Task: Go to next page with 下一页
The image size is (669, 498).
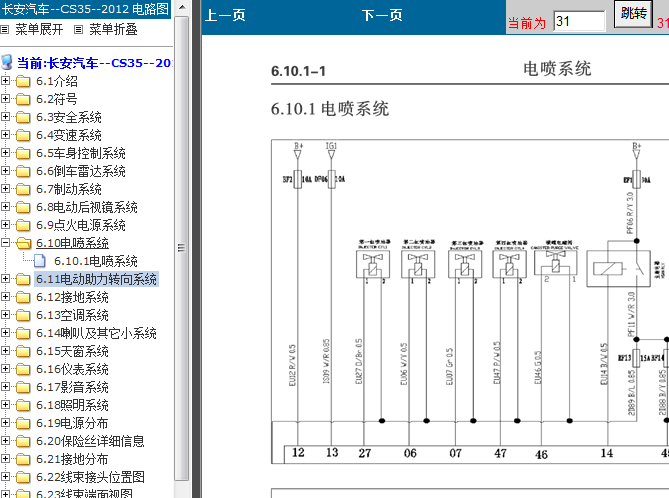Action: 382,15
